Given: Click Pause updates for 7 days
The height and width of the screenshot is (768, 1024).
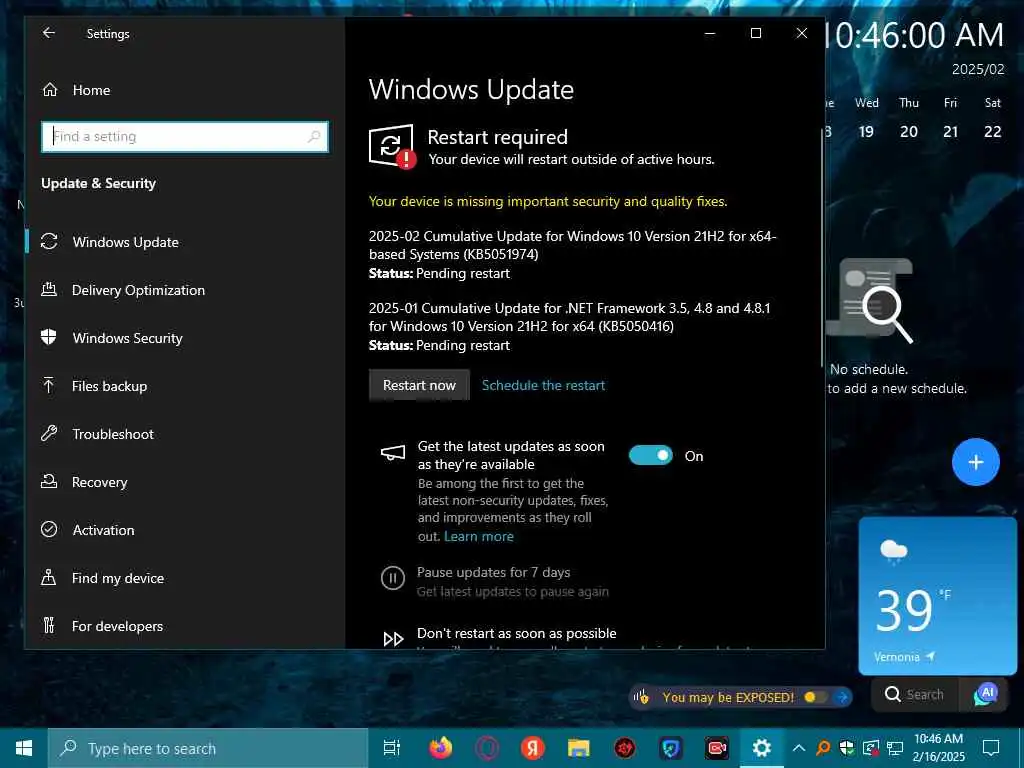Looking at the screenshot, I should coord(494,572).
